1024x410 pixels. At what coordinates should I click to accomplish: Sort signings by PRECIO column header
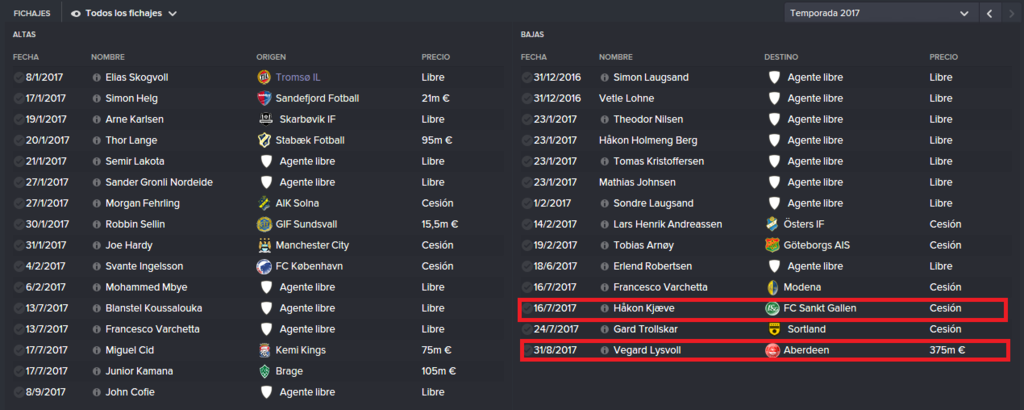(x=436, y=57)
